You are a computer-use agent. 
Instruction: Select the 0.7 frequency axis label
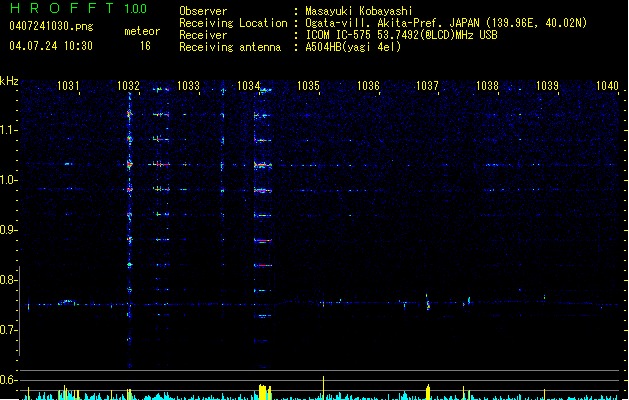[x=7, y=330]
